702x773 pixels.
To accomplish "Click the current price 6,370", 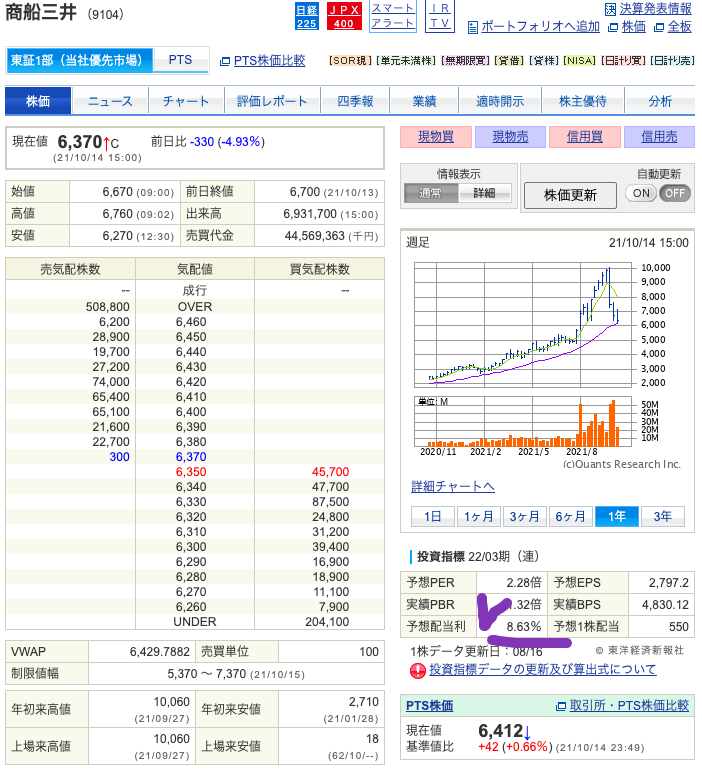I will coord(79,142).
